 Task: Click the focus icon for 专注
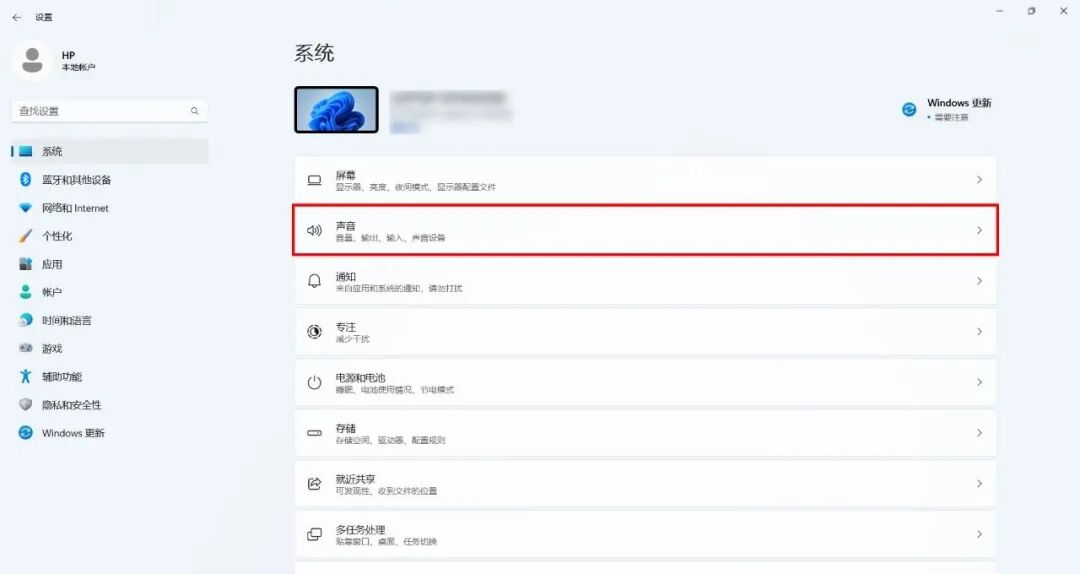coord(314,331)
